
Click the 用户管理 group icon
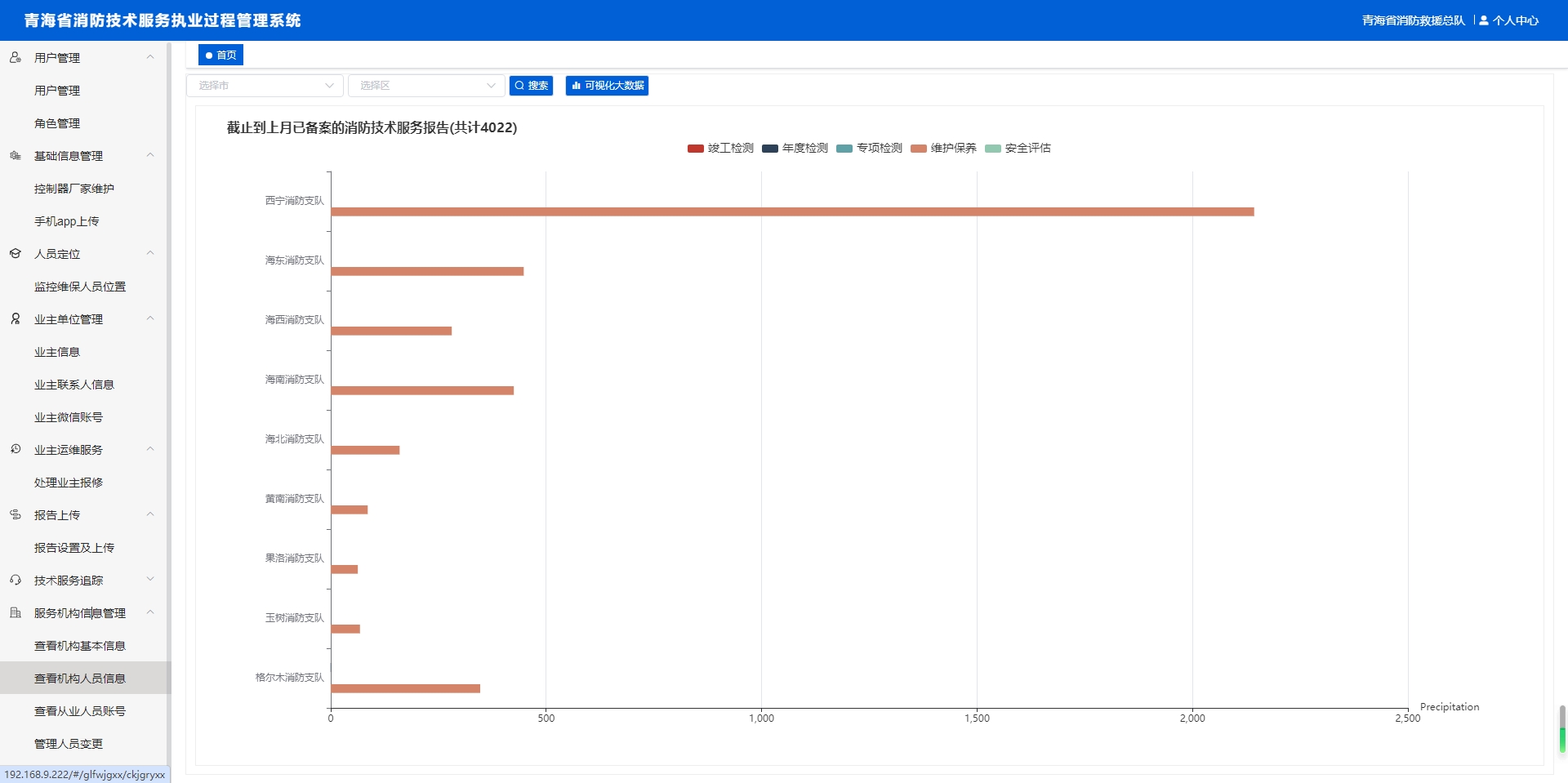tap(16, 57)
